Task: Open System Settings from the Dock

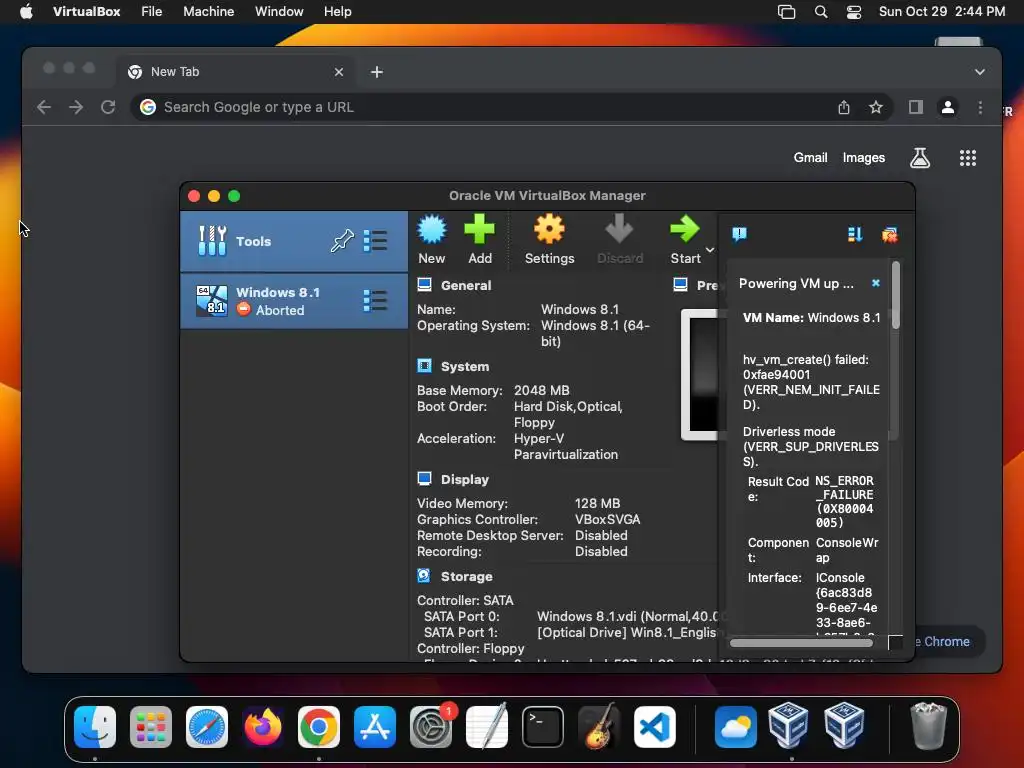Action: pyautogui.click(x=431, y=726)
